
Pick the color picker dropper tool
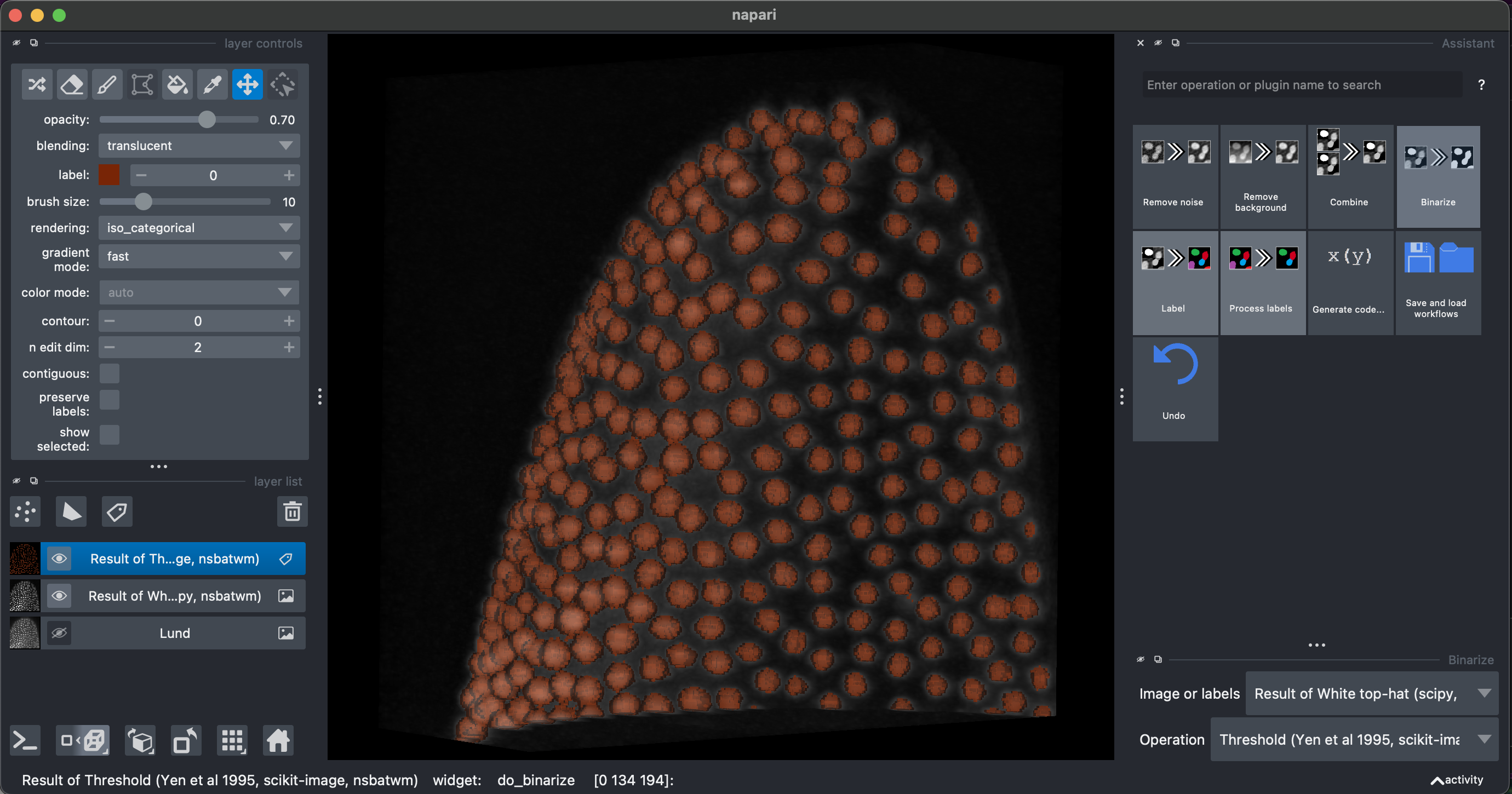tap(213, 84)
